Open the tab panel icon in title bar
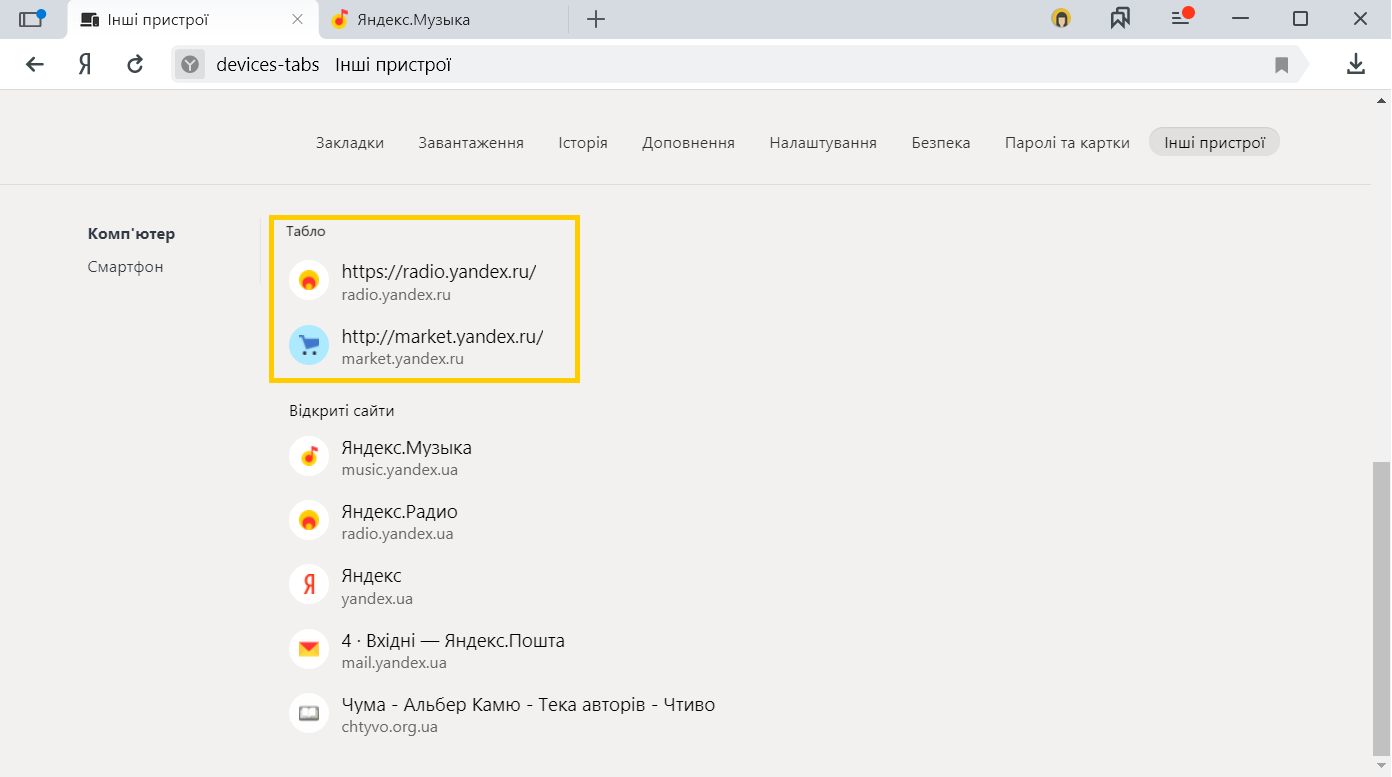 (x=32, y=18)
